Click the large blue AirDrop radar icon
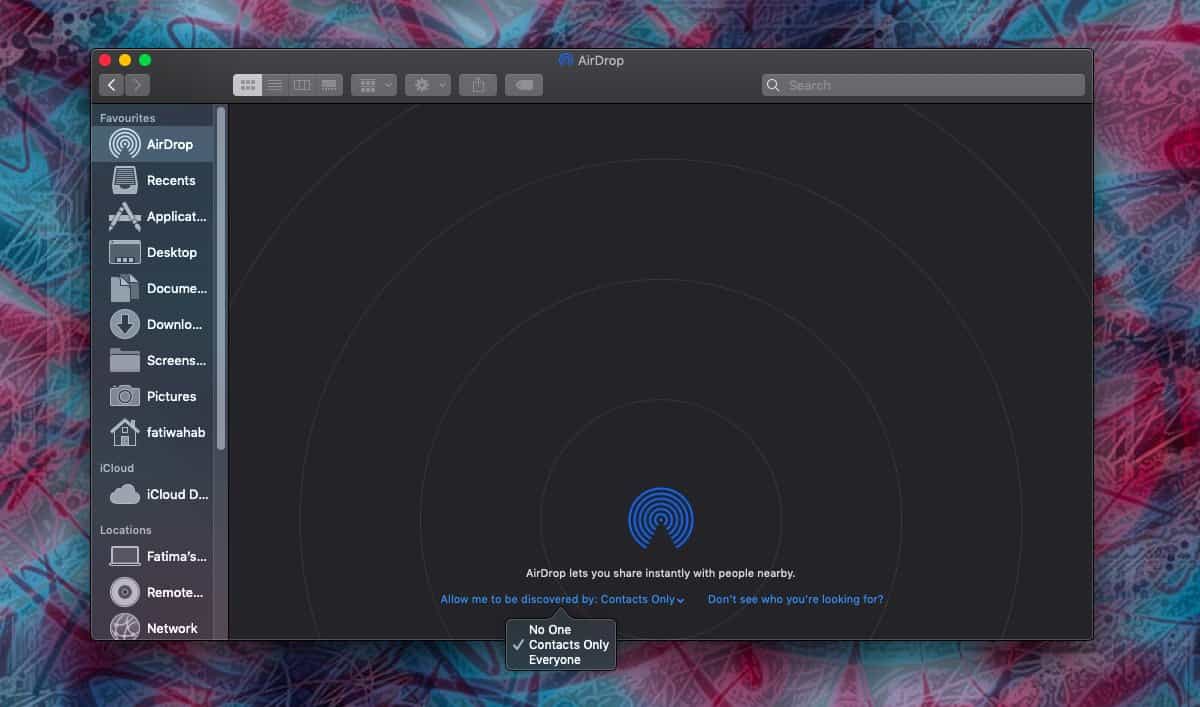Screen dimensions: 1200x707 click(661, 518)
